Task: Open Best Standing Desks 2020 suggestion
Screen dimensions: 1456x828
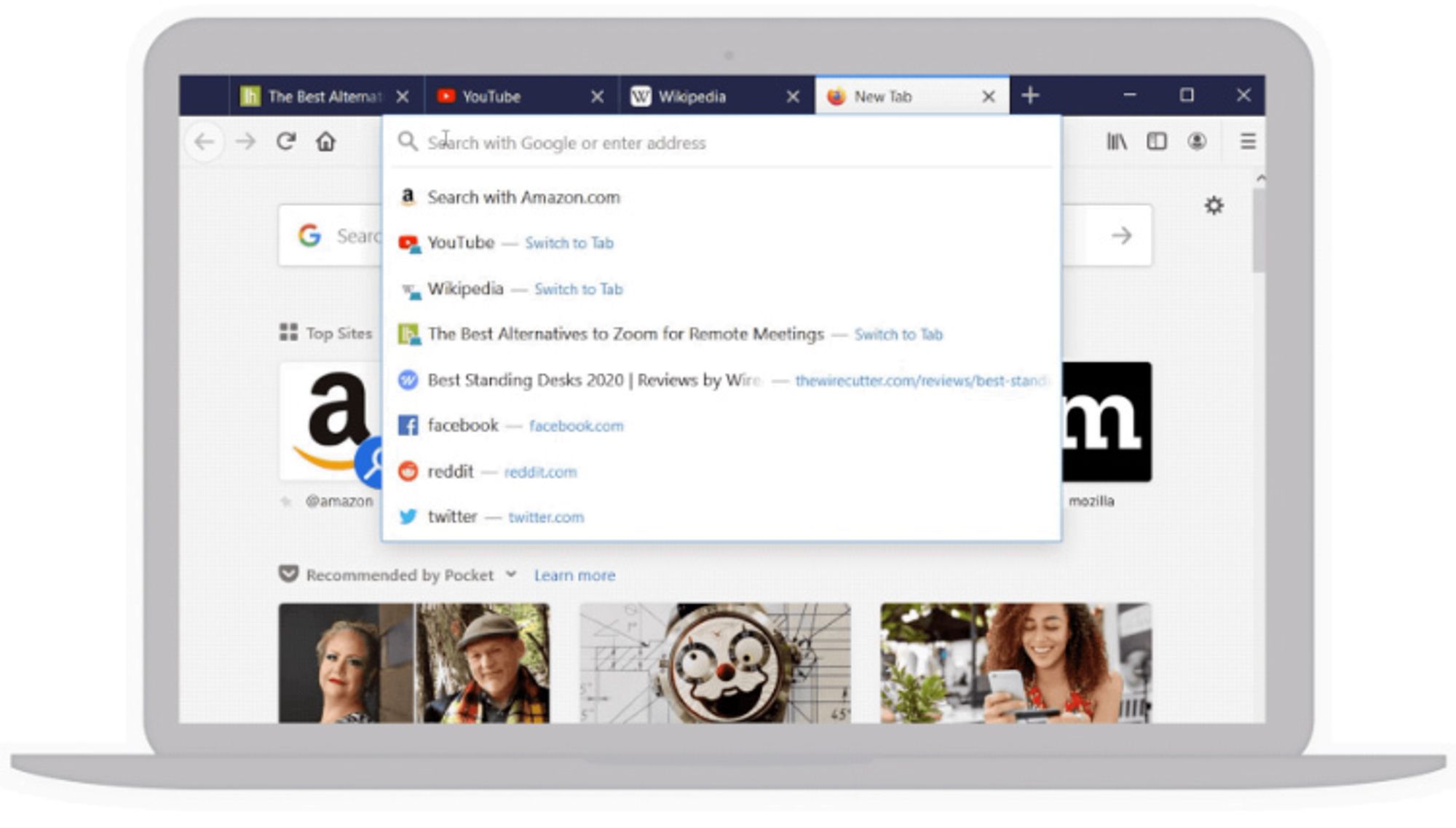Action: [x=721, y=380]
